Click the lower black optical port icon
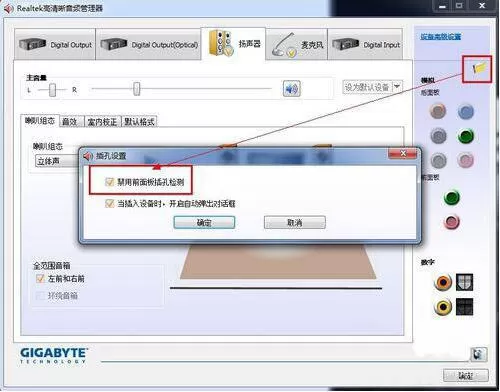 tap(464, 307)
